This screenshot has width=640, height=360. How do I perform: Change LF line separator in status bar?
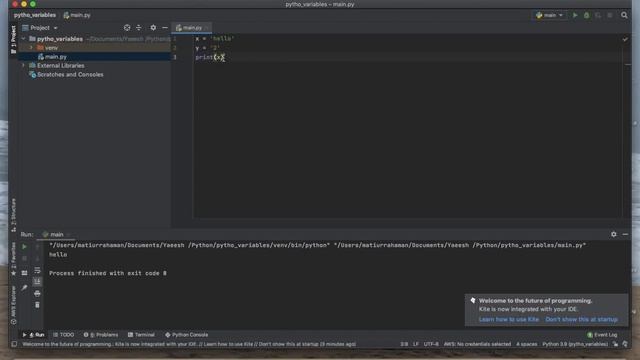point(416,344)
